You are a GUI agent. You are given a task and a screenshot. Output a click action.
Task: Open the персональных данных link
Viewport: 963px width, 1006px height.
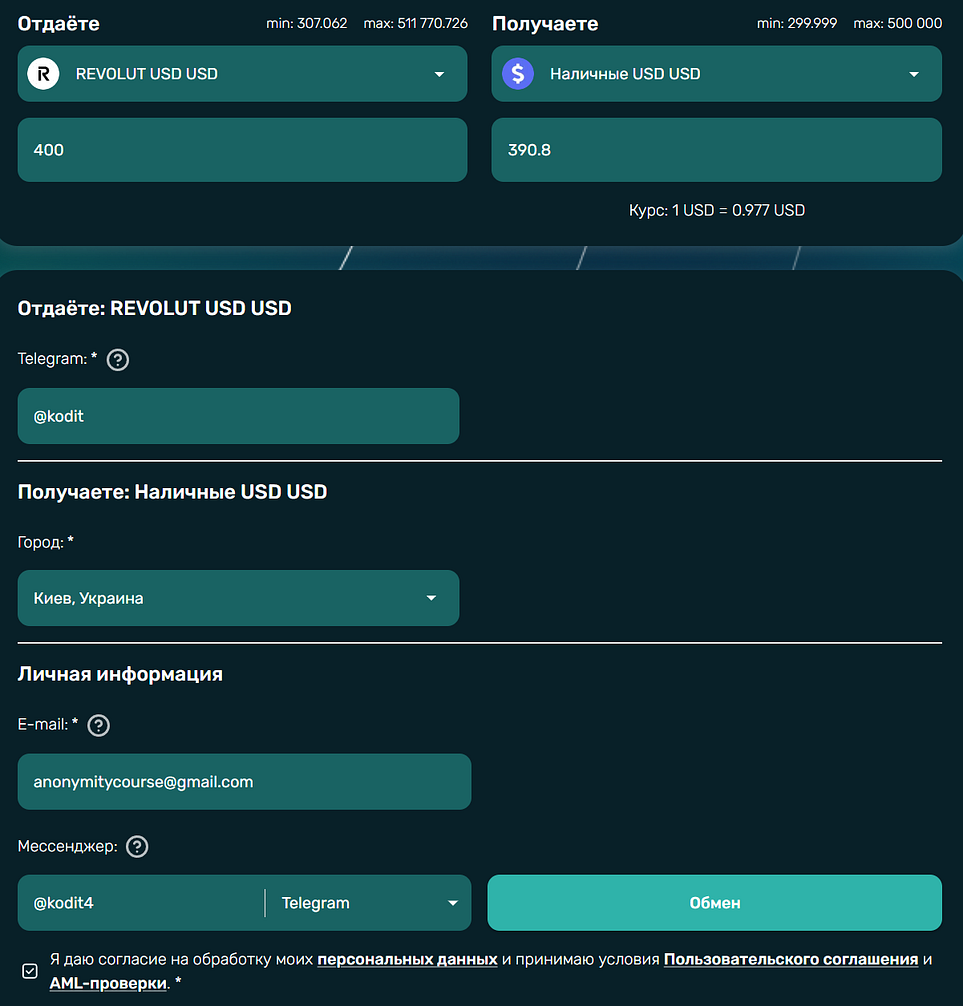(x=407, y=960)
